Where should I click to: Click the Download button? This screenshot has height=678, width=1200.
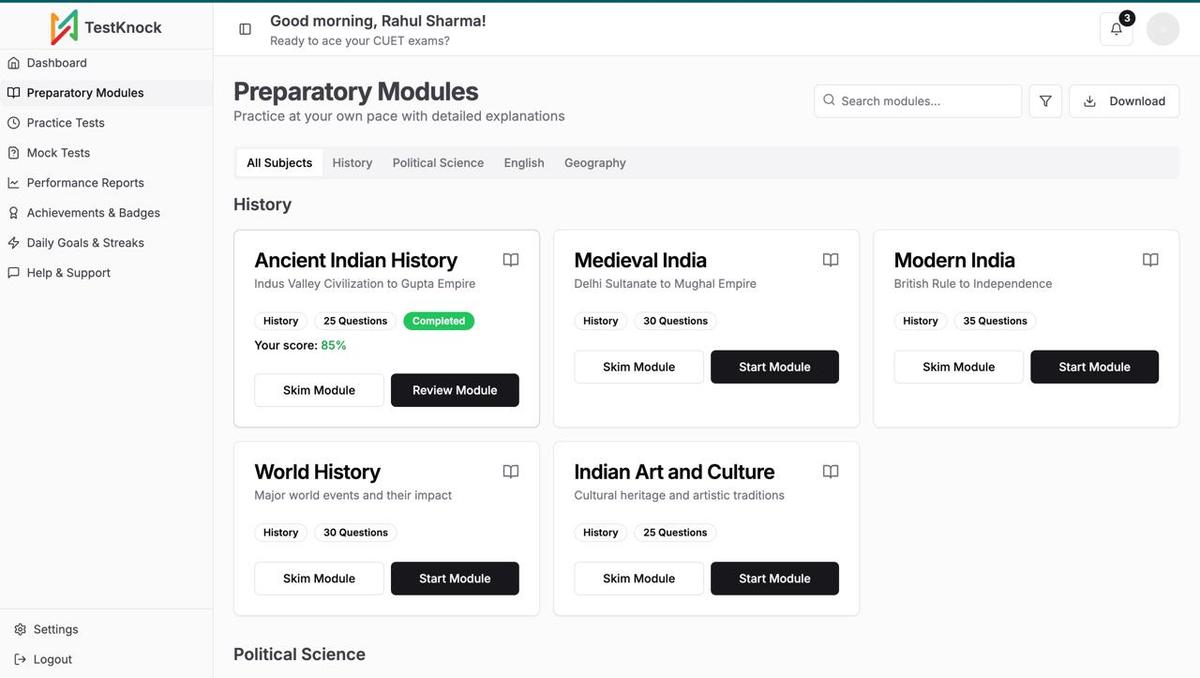pos(1124,100)
